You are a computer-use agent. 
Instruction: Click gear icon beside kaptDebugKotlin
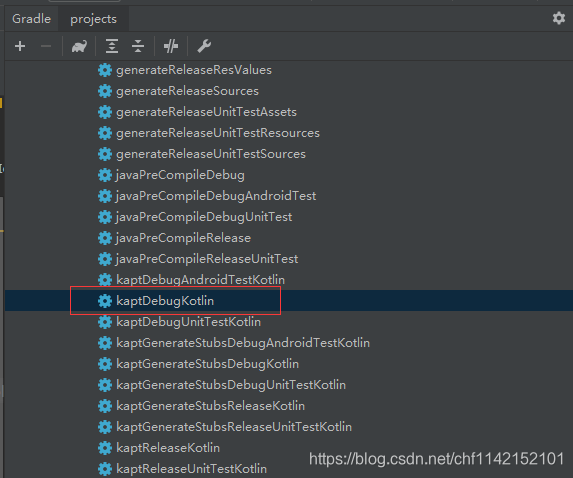click(x=105, y=301)
